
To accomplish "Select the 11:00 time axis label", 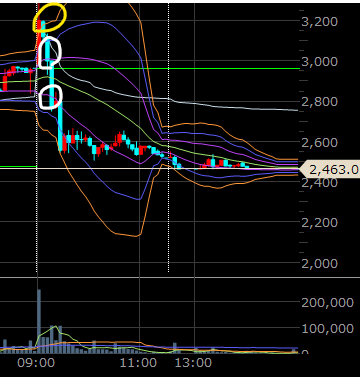I will coord(139,363).
